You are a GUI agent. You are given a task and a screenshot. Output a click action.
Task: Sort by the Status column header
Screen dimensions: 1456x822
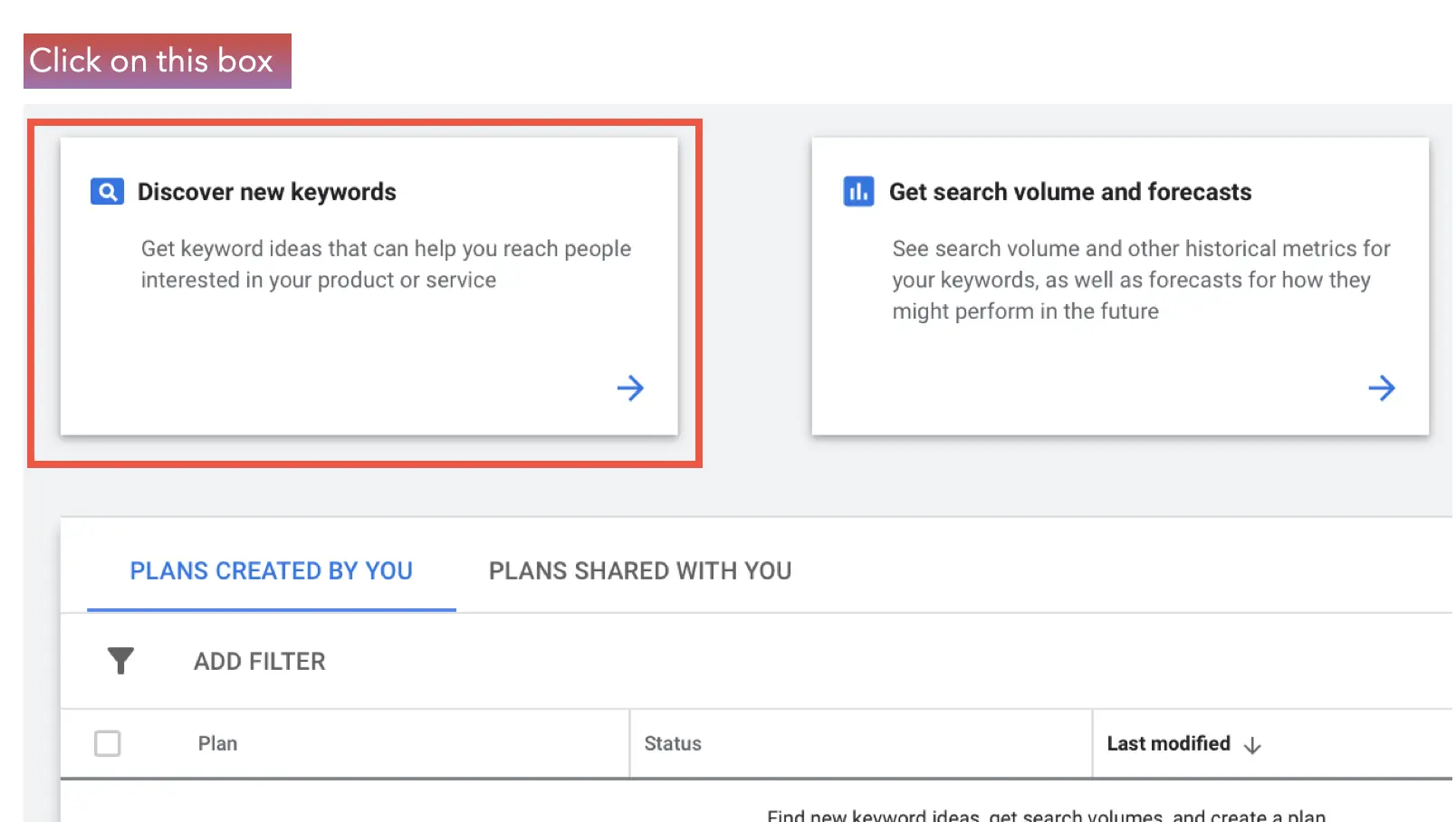click(673, 743)
